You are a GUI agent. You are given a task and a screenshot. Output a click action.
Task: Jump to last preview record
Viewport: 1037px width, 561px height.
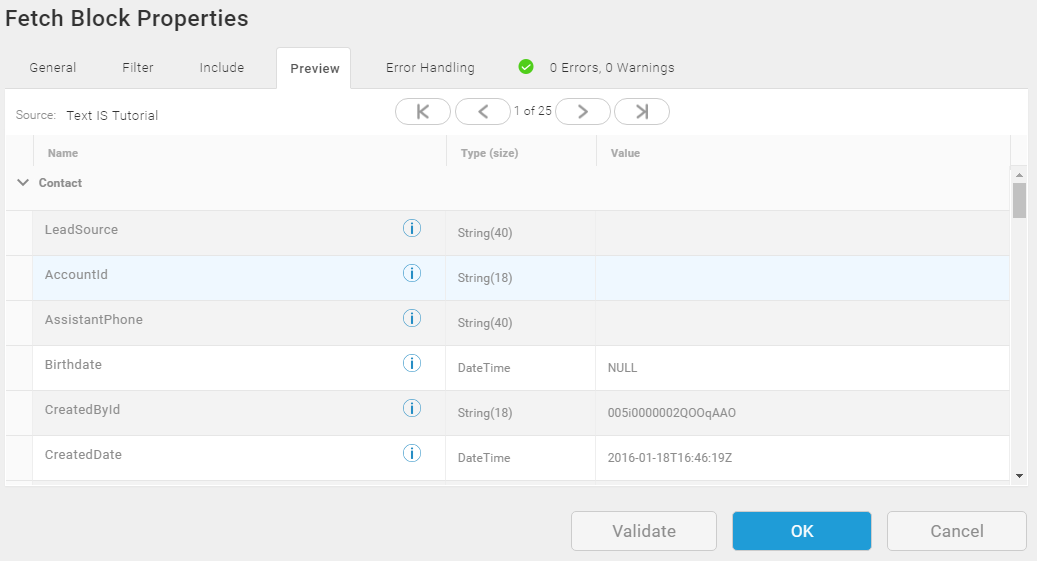click(642, 112)
